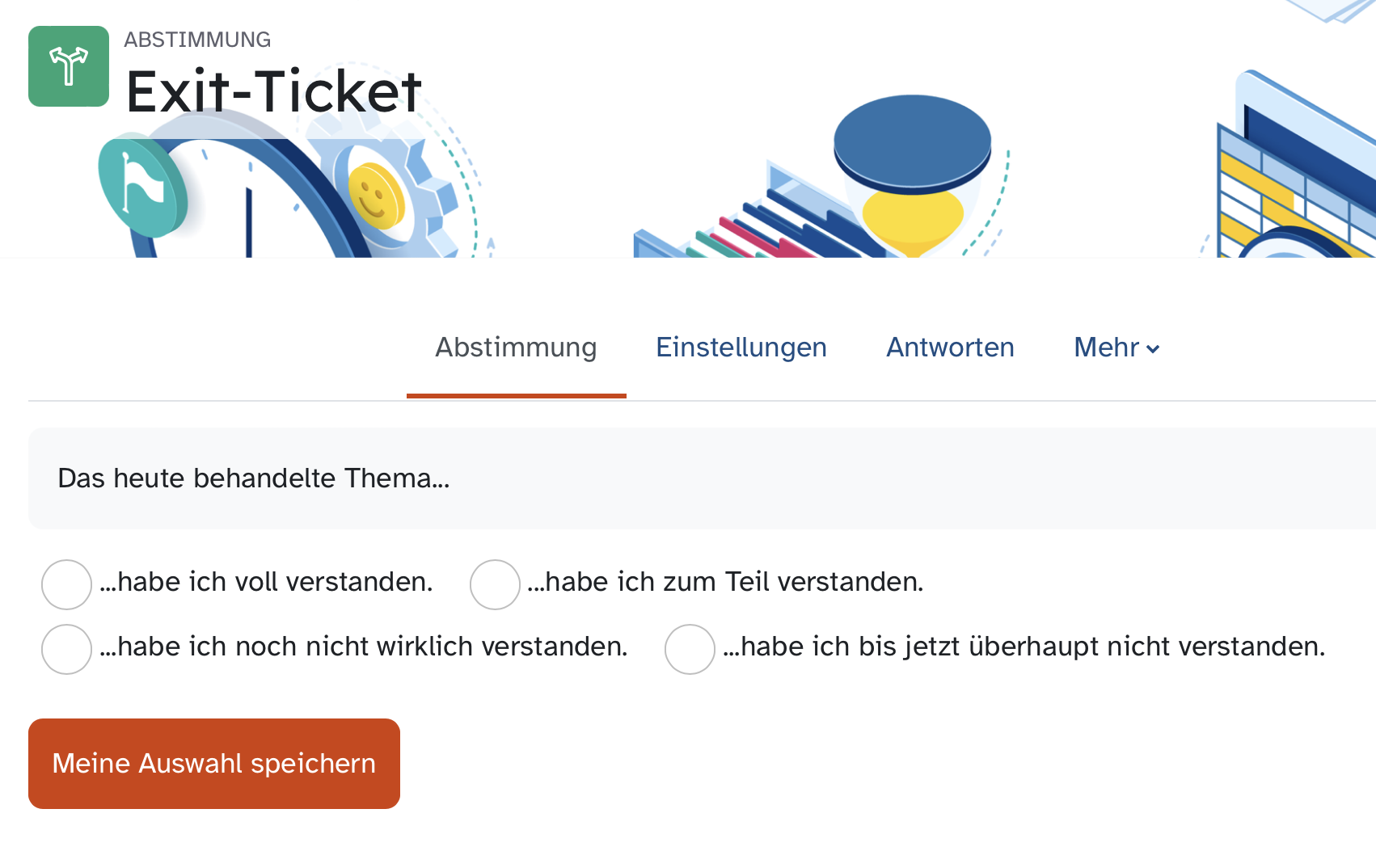This screenshot has width=1376, height=868.
Task: Go to the Abstimmung tab
Action: click(x=516, y=348)
